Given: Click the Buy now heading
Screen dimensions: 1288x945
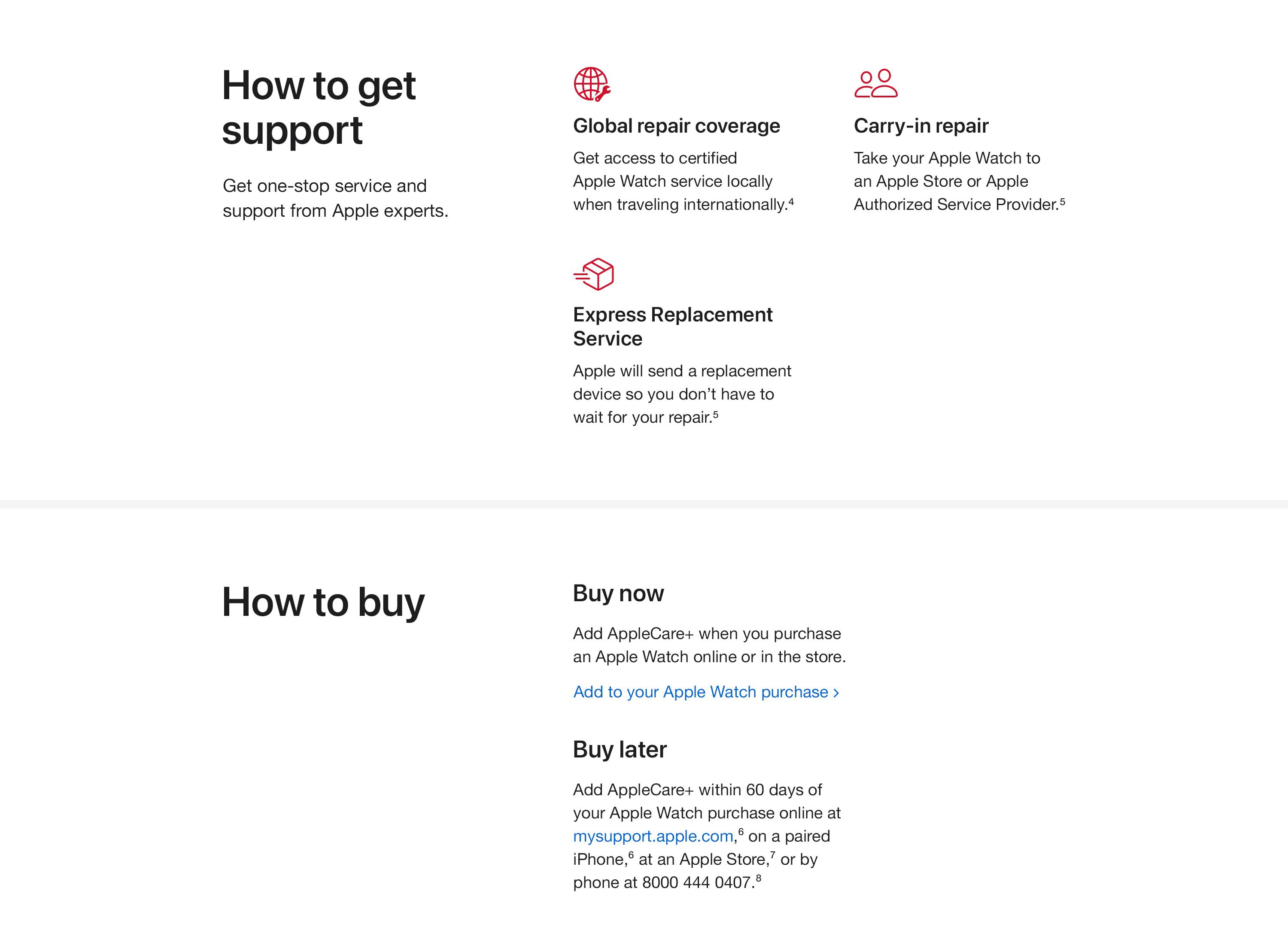Looking at the screenshot, I should [619, 593].
